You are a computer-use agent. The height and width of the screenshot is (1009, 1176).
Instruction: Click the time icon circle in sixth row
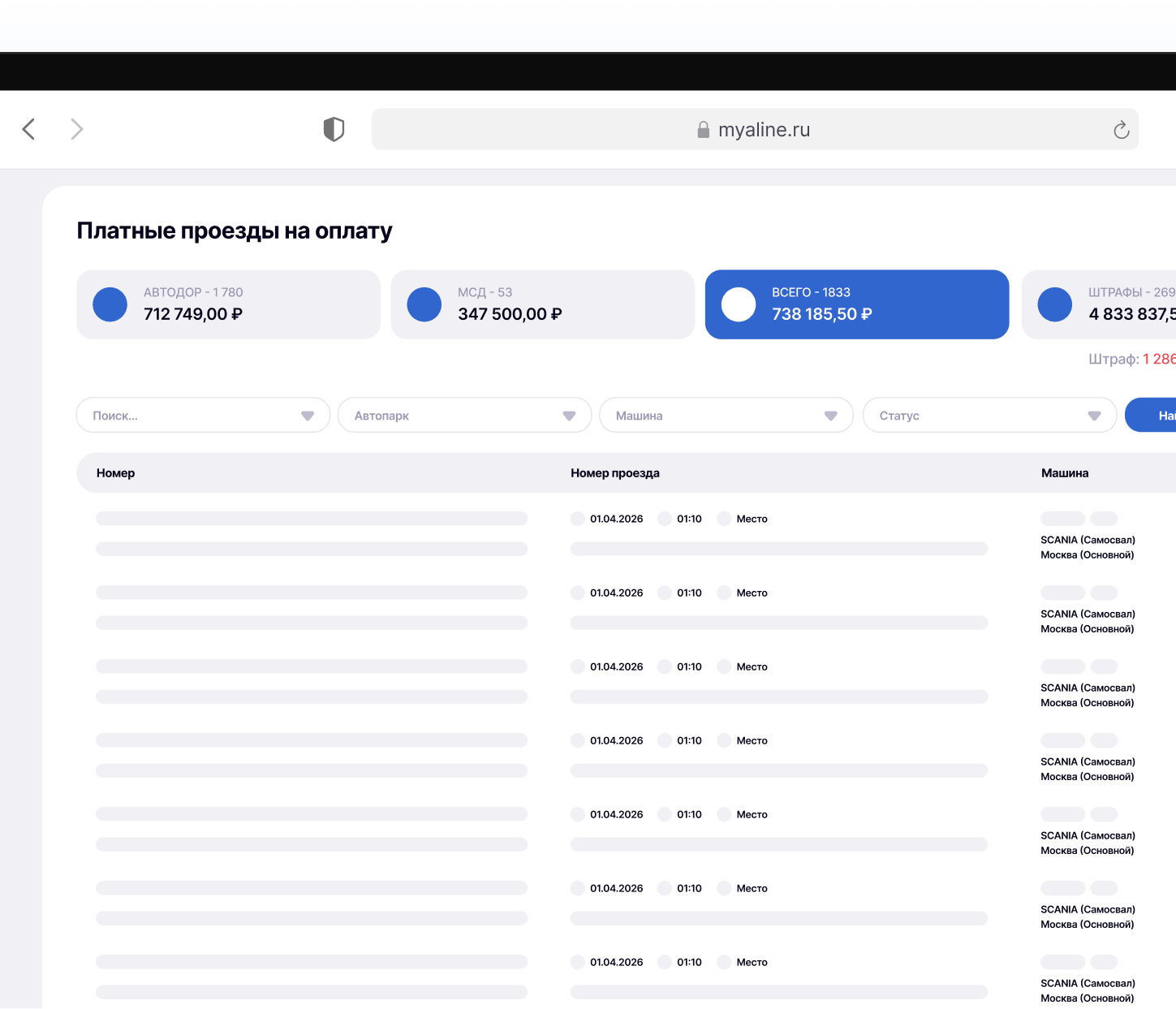pyautogui.click(x=665, y=888)
